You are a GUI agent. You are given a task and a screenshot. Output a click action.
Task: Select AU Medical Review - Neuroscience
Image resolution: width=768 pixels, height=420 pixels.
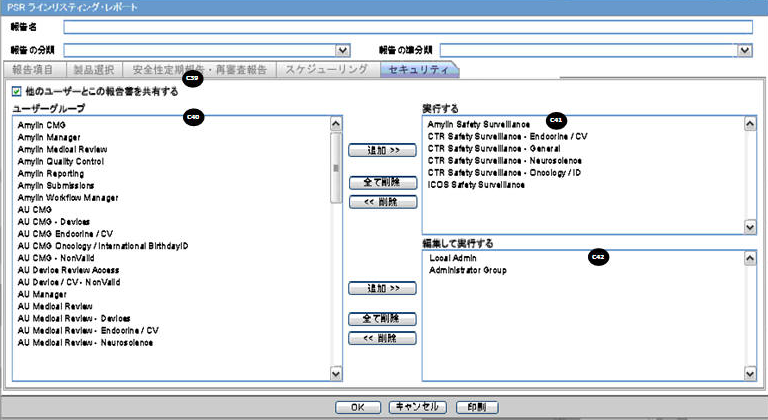click(85, 343)
